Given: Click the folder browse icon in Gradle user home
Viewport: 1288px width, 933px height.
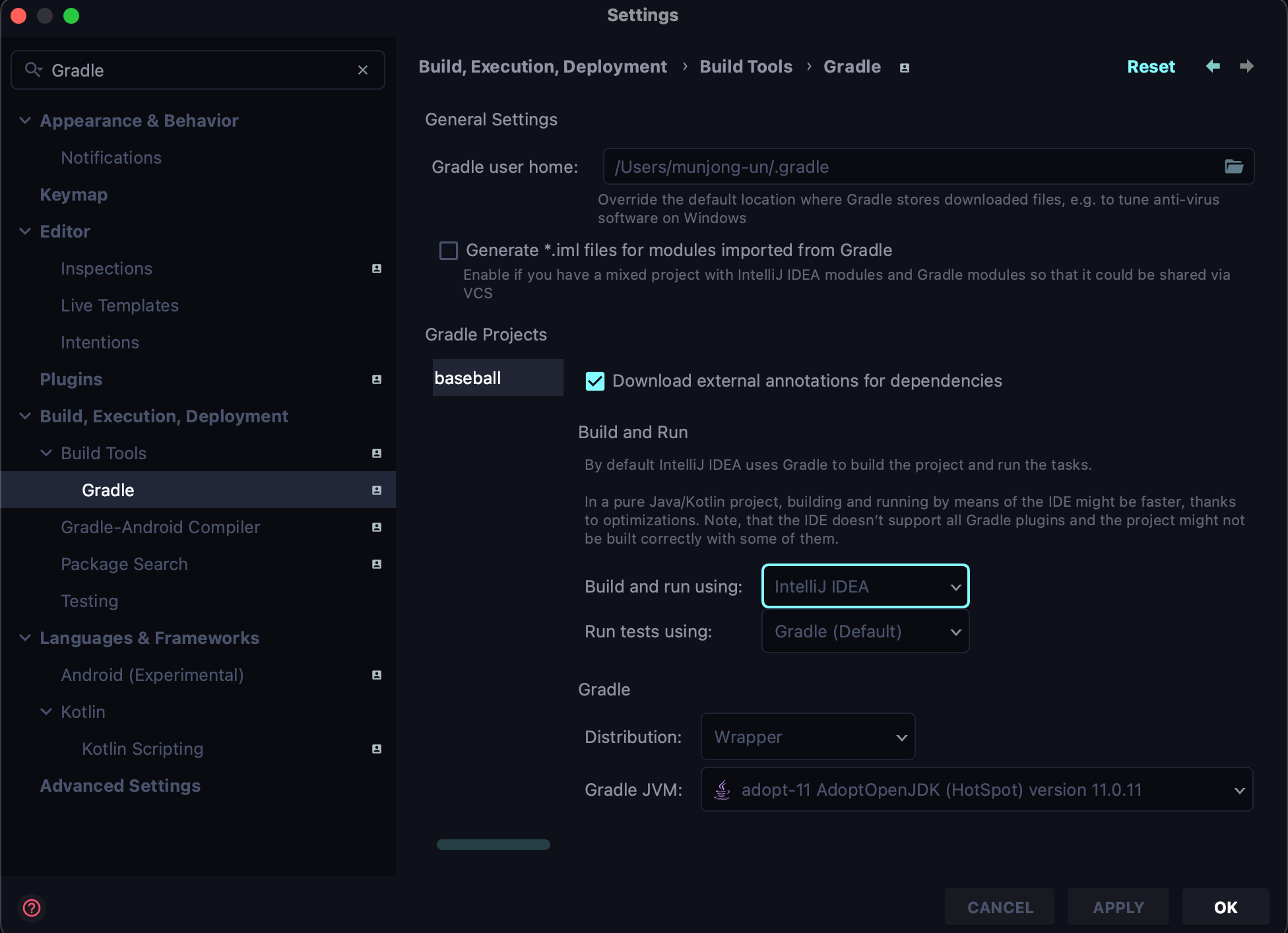Looking at the screenshot, I should pyautogui.click(x=1233, y=166).
